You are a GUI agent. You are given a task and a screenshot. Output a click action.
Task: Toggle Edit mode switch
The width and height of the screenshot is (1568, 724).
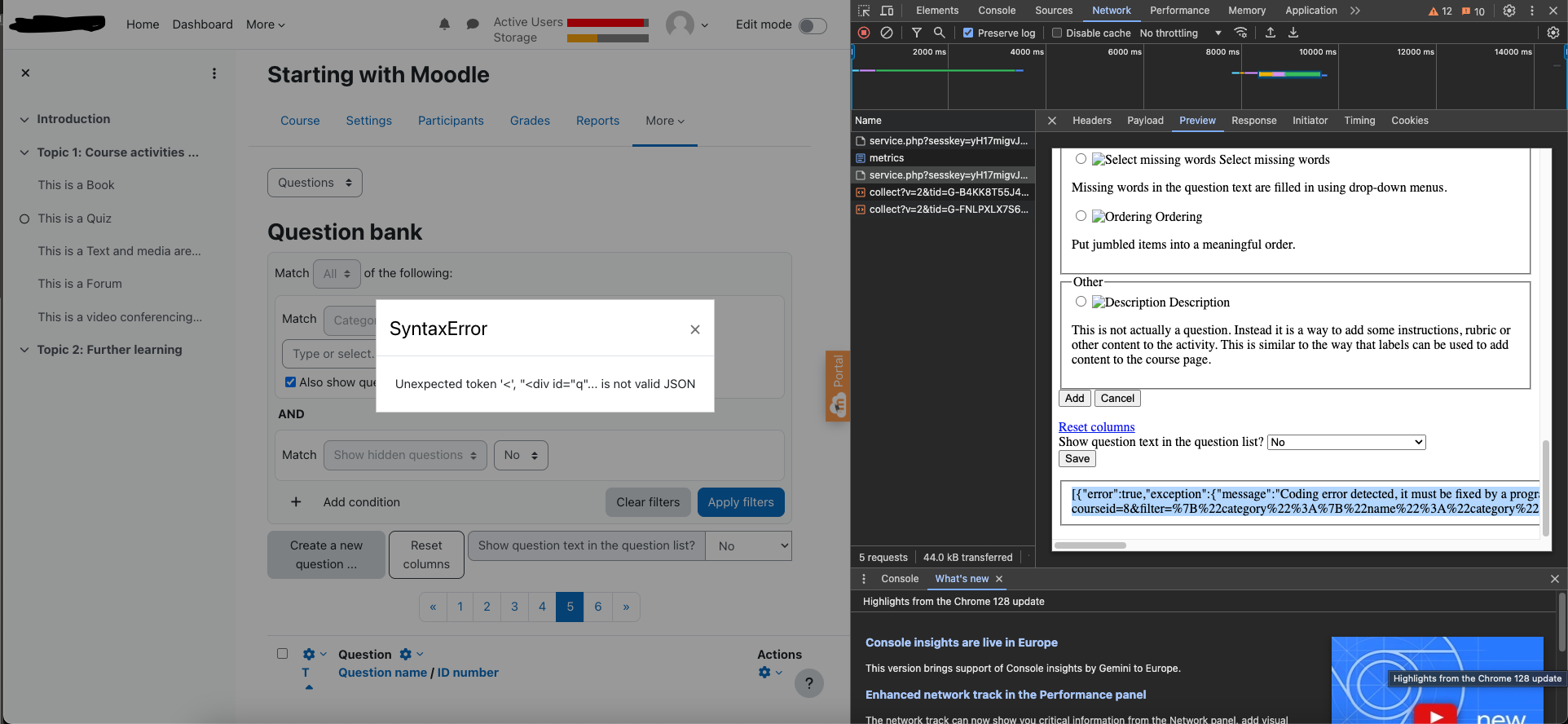point(813,25)
